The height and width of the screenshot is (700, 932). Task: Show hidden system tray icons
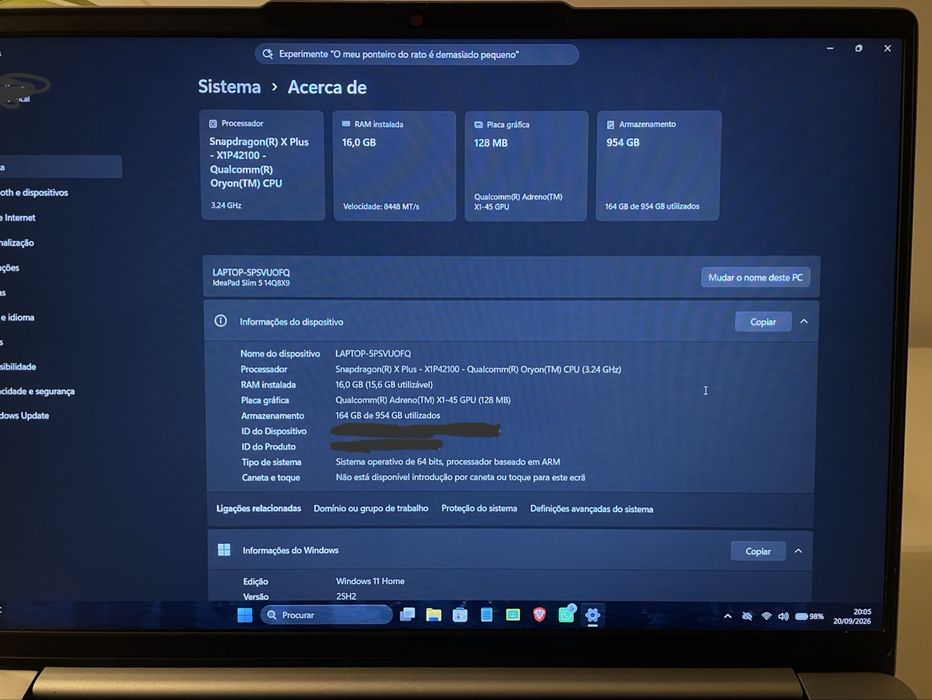[728, 616]
